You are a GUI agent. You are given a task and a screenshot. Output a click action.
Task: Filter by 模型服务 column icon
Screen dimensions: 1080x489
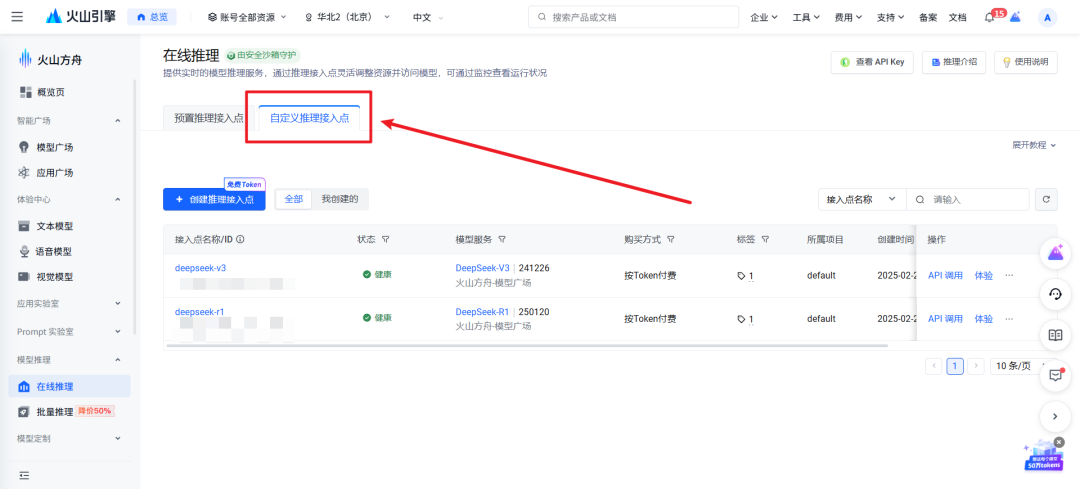point(502,240)
